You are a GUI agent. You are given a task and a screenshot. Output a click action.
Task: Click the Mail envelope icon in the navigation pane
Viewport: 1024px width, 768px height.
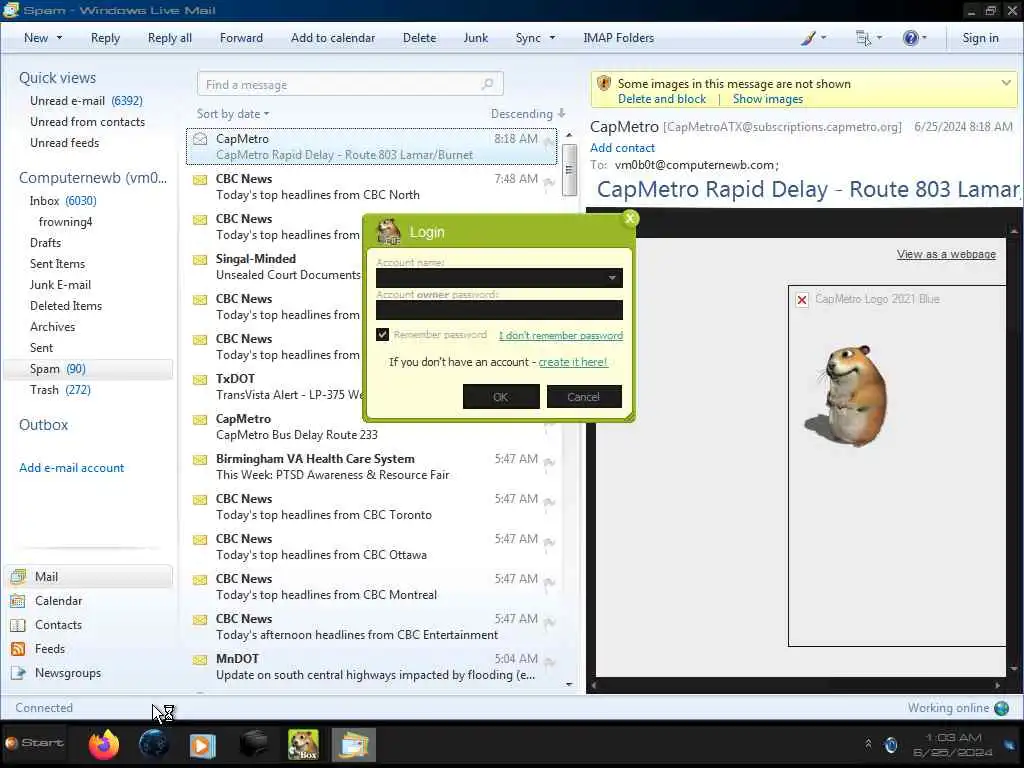(18, 577)
